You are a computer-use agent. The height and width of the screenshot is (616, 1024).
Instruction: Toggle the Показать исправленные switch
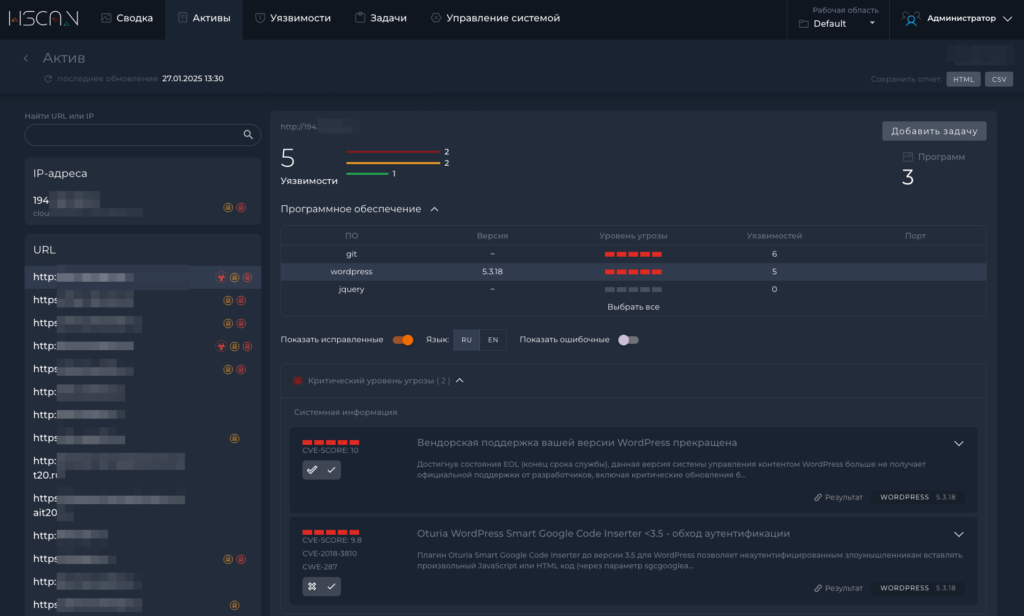click(403, 340)
